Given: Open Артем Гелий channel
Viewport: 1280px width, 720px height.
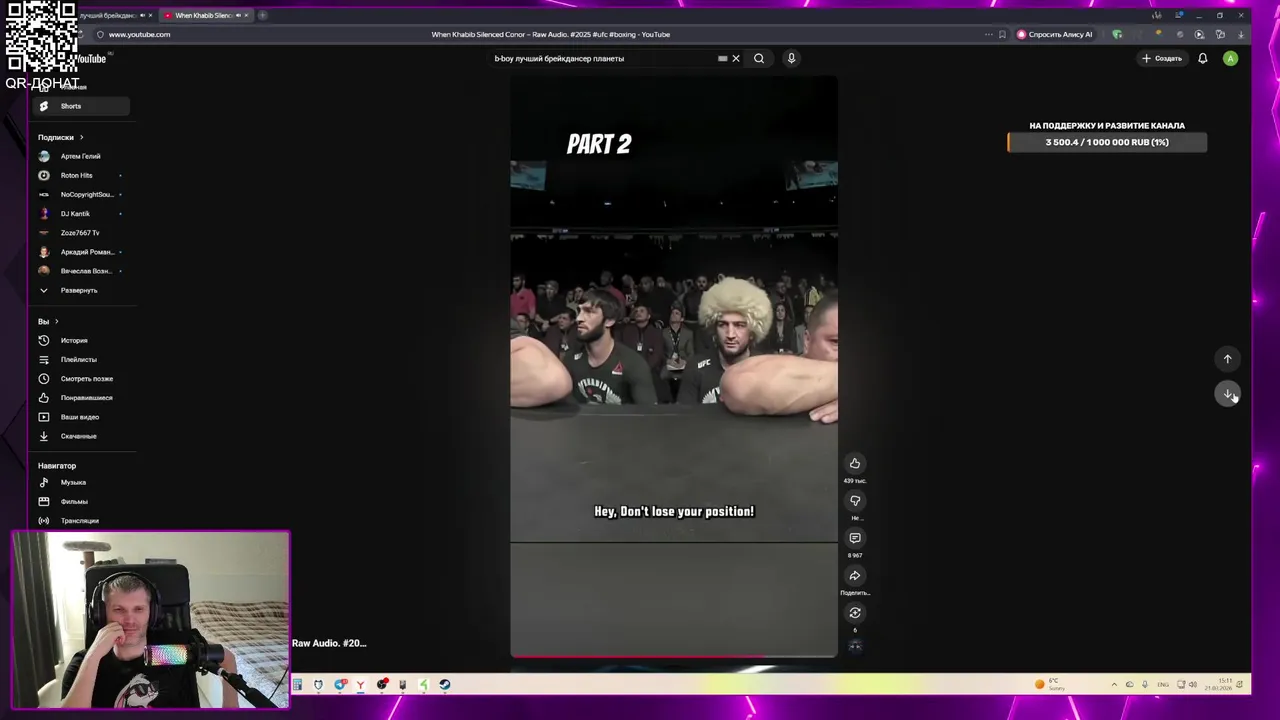Looking at the screenshot, I should click(80, 156).
